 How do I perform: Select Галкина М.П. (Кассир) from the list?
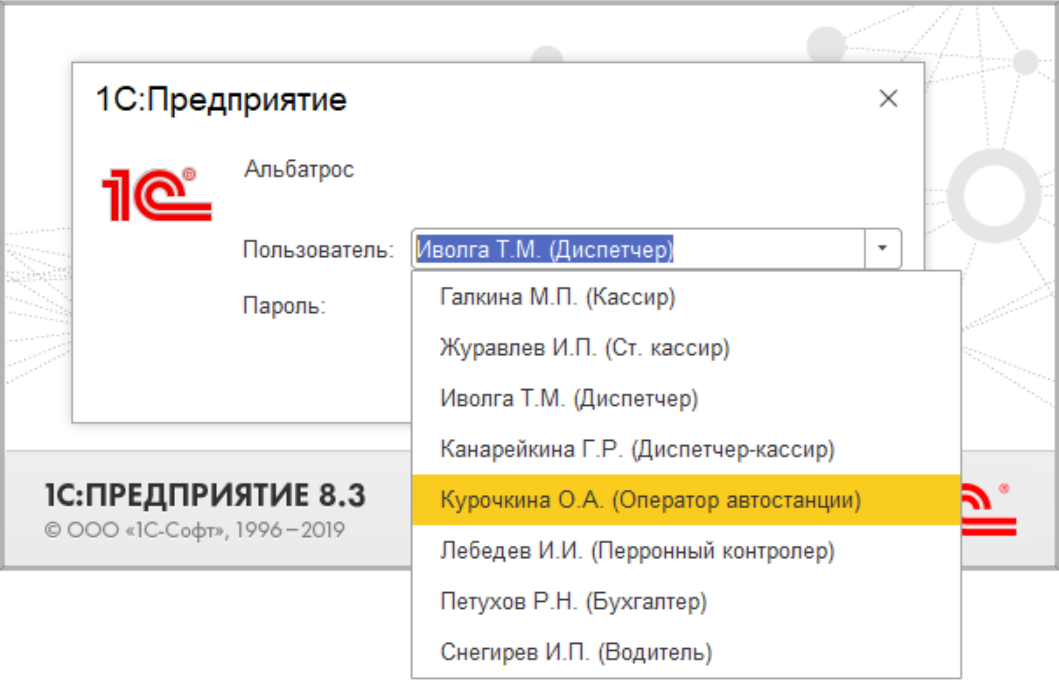click(686, 297)
